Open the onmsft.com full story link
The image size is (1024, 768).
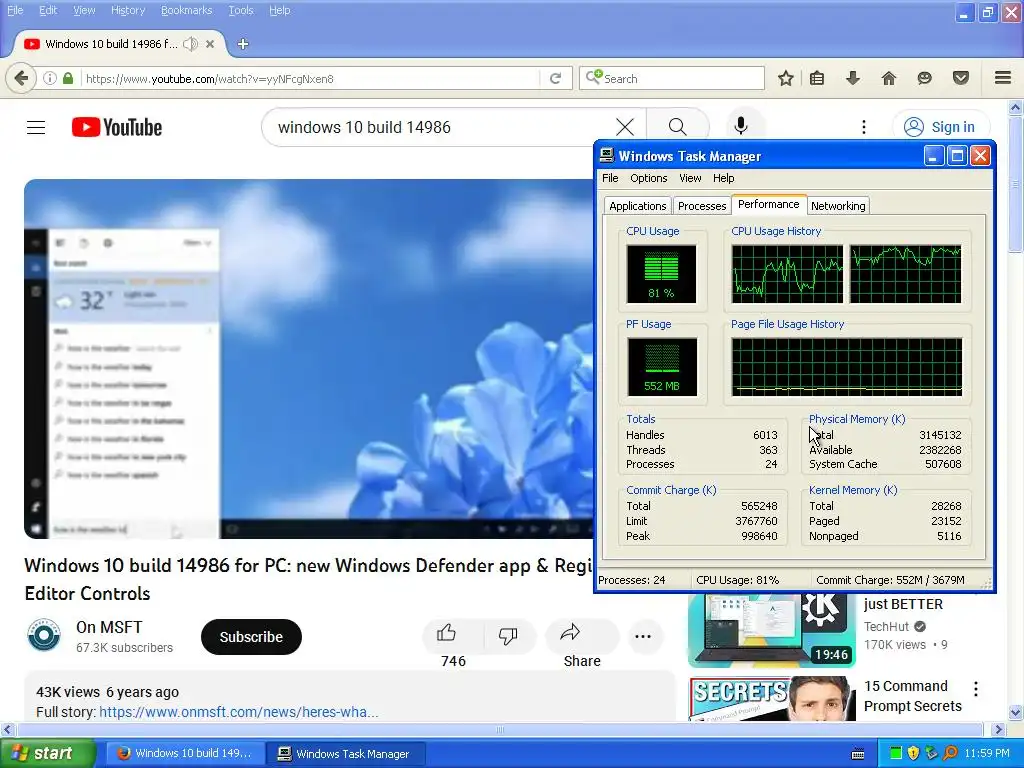pos(238,712)
